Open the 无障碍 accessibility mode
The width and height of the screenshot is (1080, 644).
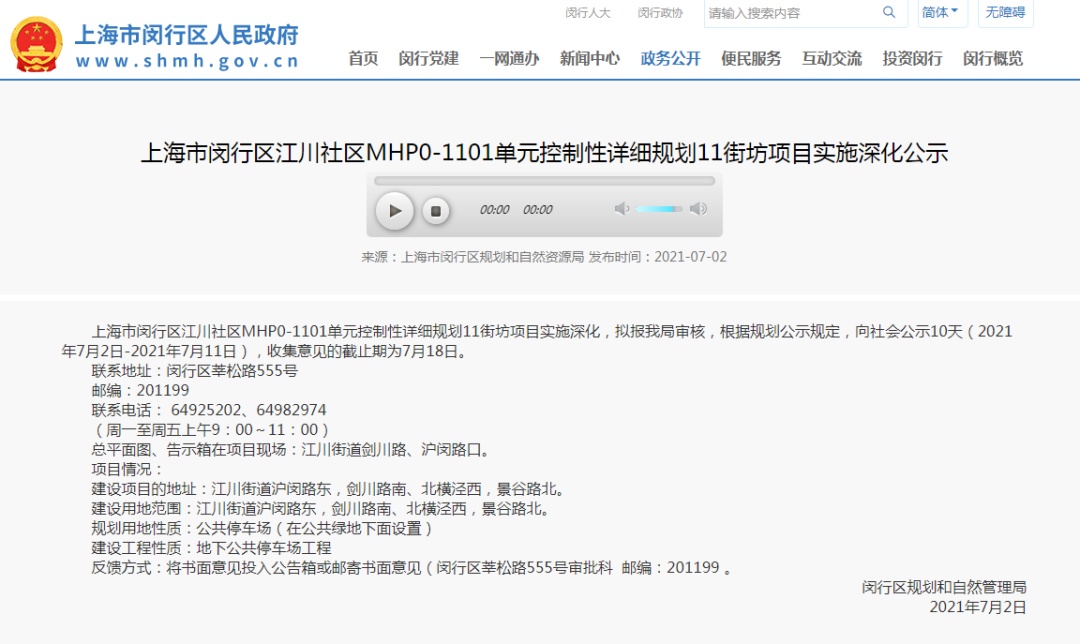point(1005,12)
